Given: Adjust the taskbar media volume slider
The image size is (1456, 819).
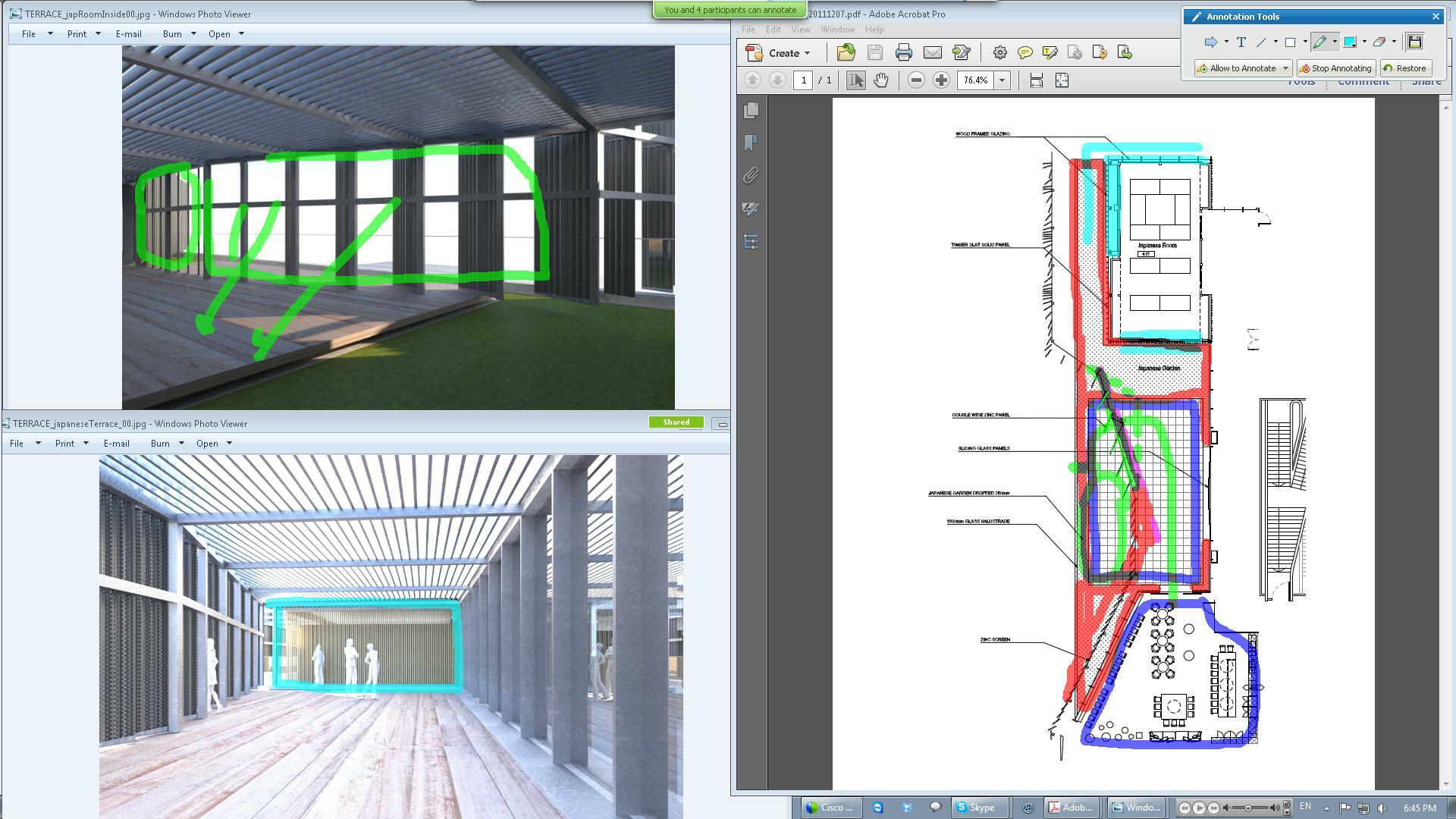Looking at the screenshot, I should tap(1249, 808).
